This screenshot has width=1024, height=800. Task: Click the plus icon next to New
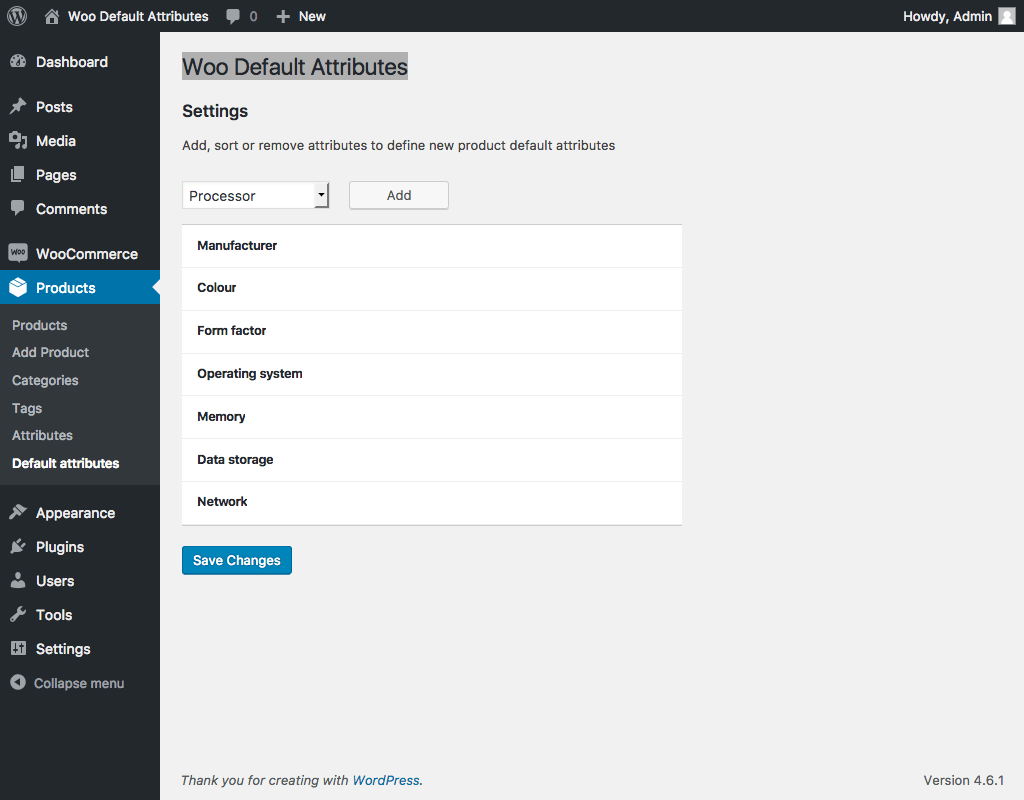point(283,16)
